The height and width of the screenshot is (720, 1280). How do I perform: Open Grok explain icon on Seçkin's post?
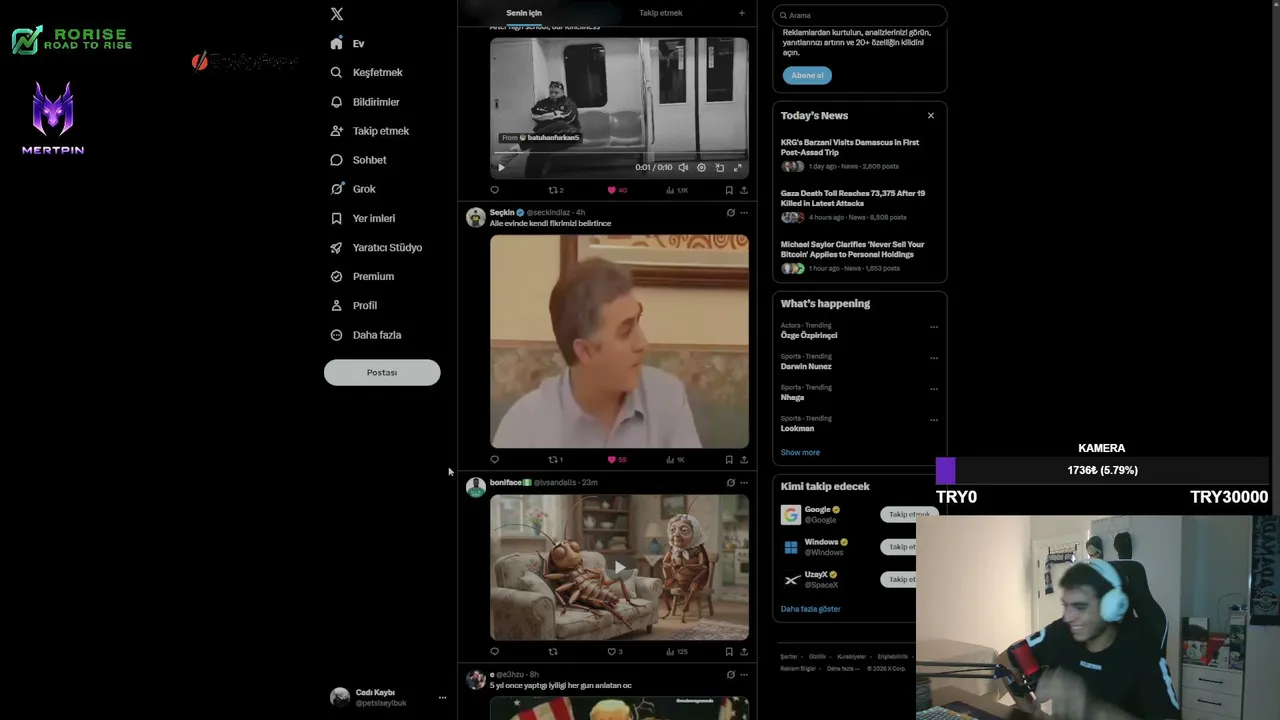731,213
